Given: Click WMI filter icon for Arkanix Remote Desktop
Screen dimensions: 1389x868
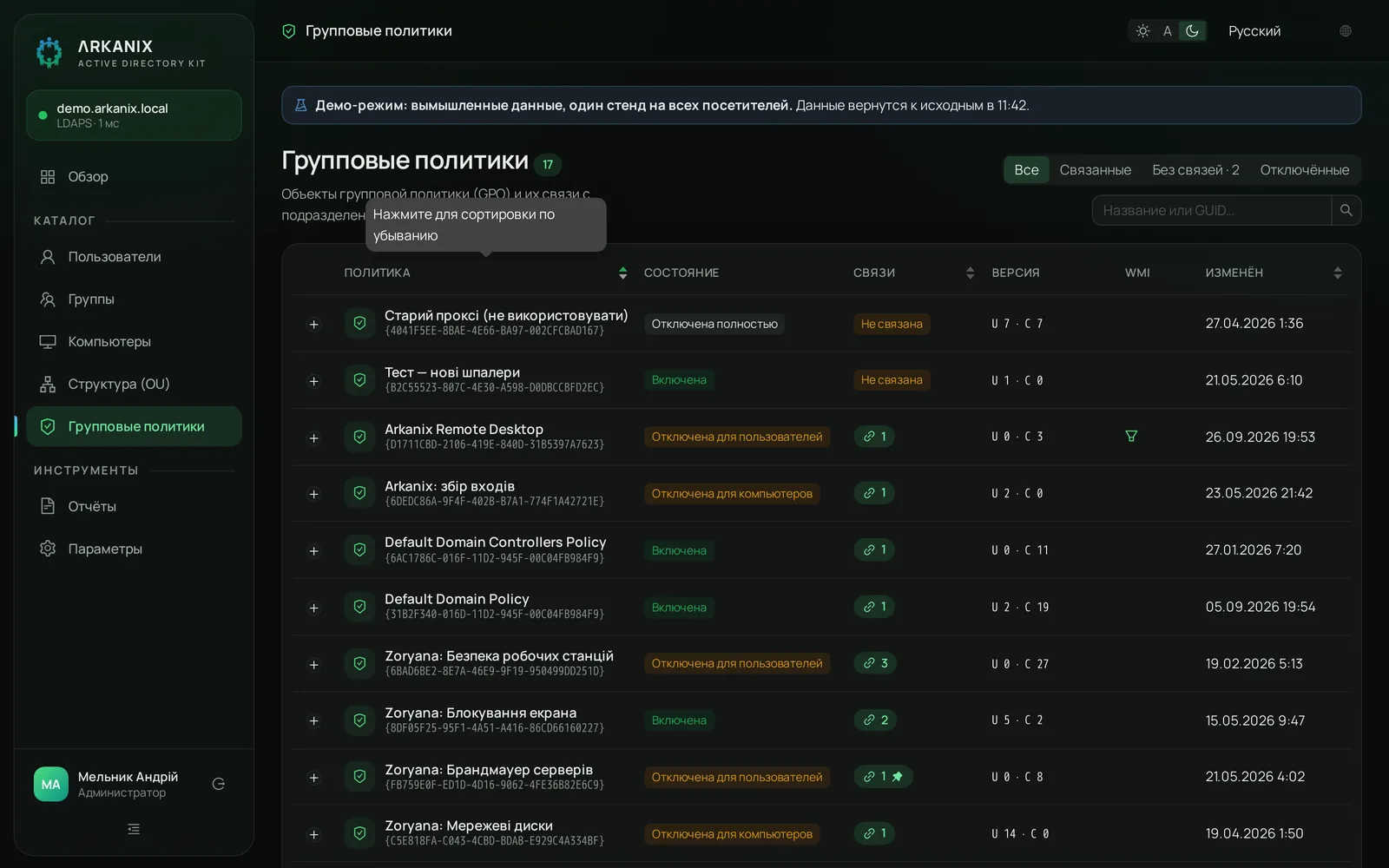Looking at the screenshot, I should (x=1131, y=437).
